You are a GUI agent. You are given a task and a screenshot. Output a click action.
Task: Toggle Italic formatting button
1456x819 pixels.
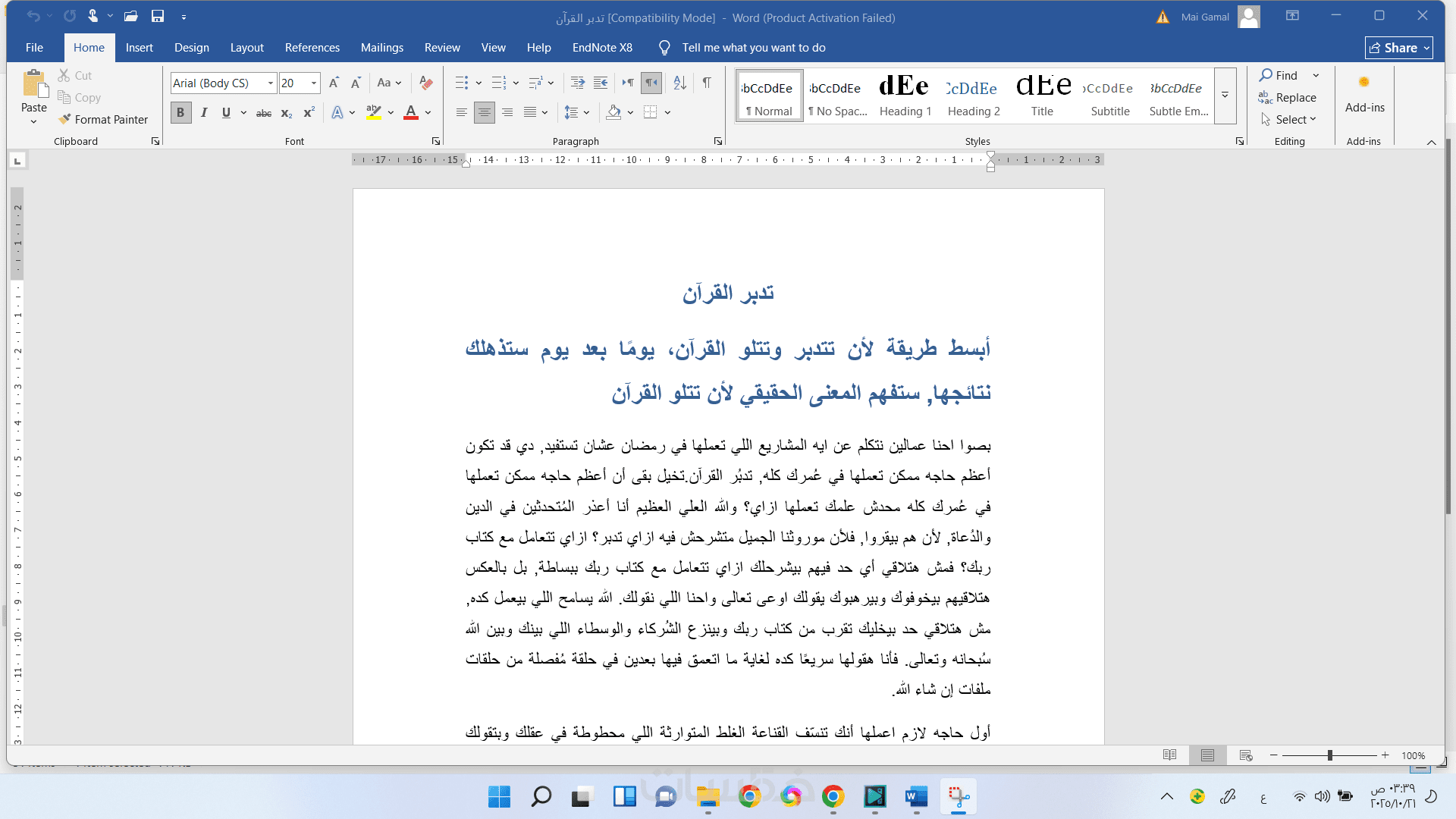(x=203, y=113)
